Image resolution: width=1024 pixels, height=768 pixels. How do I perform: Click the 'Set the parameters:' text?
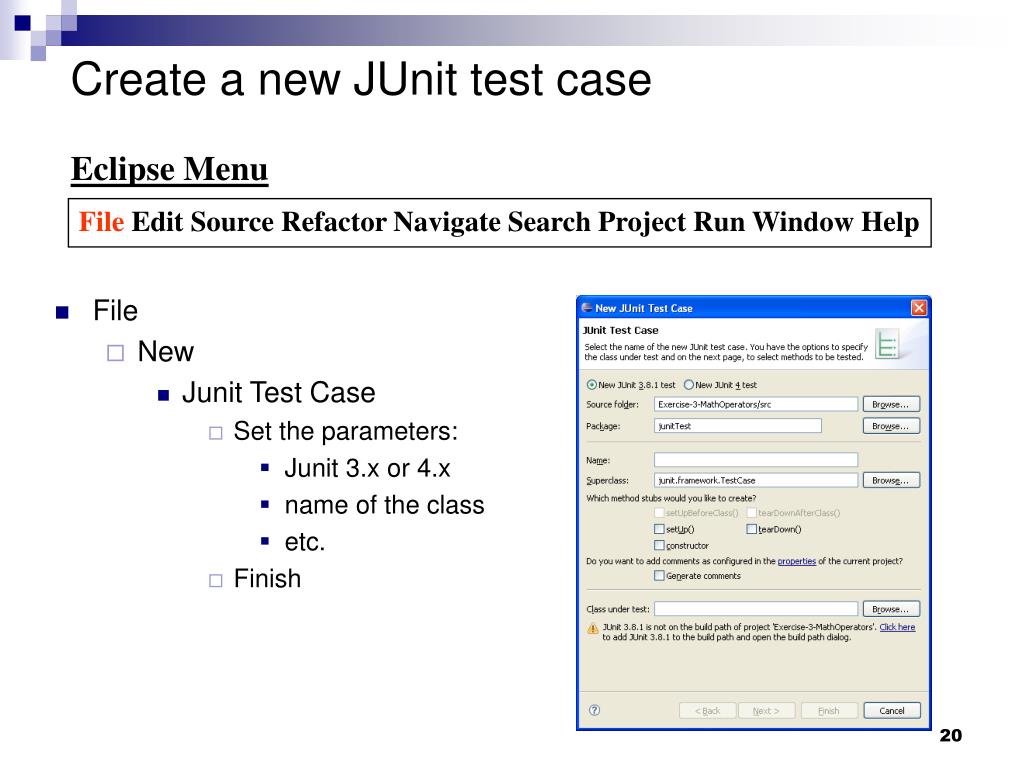345,431
